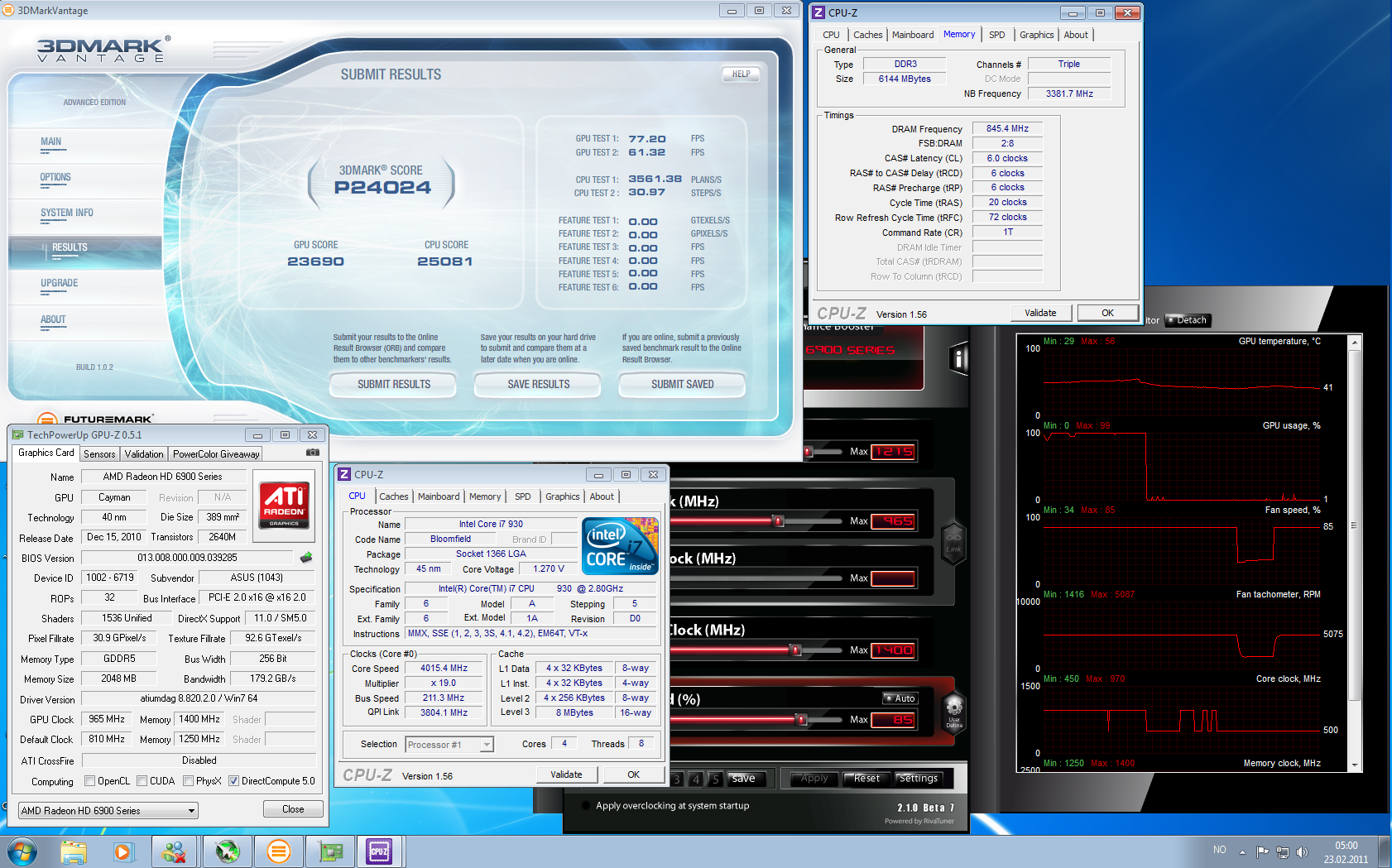Show hidden tray icons arrow
Screen dimensions: 1392x868
(1242, 851)
